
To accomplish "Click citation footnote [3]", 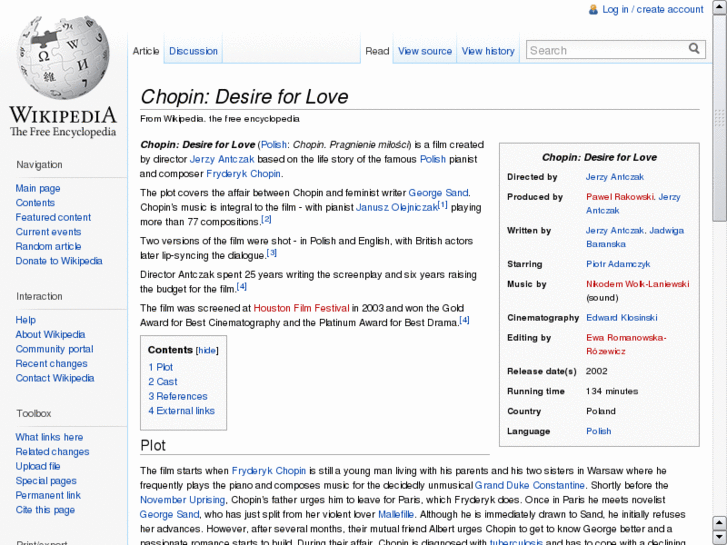I will (x=272, y=253).
